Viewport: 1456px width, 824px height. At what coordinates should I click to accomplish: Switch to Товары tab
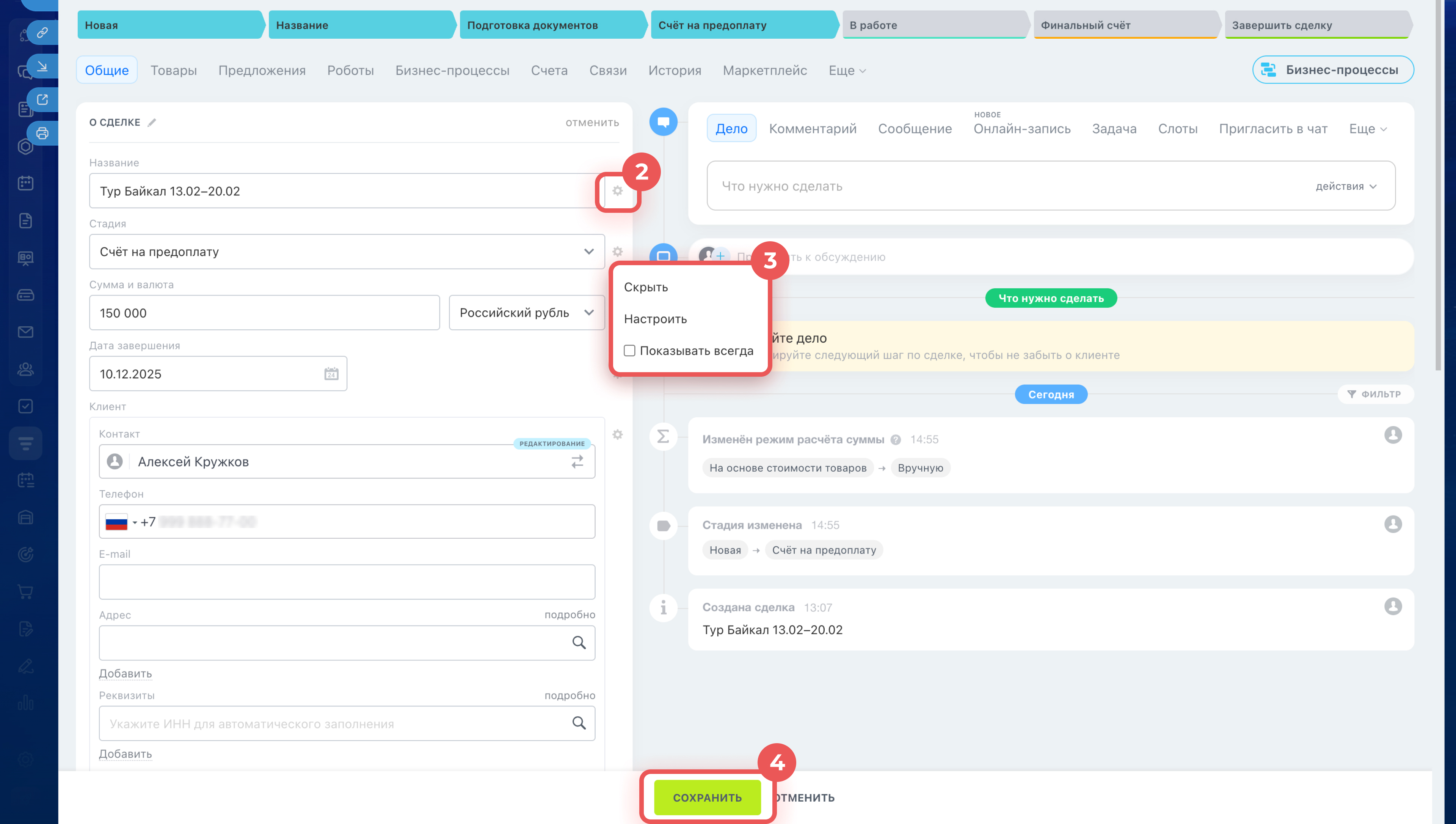[x=174, y=71]
